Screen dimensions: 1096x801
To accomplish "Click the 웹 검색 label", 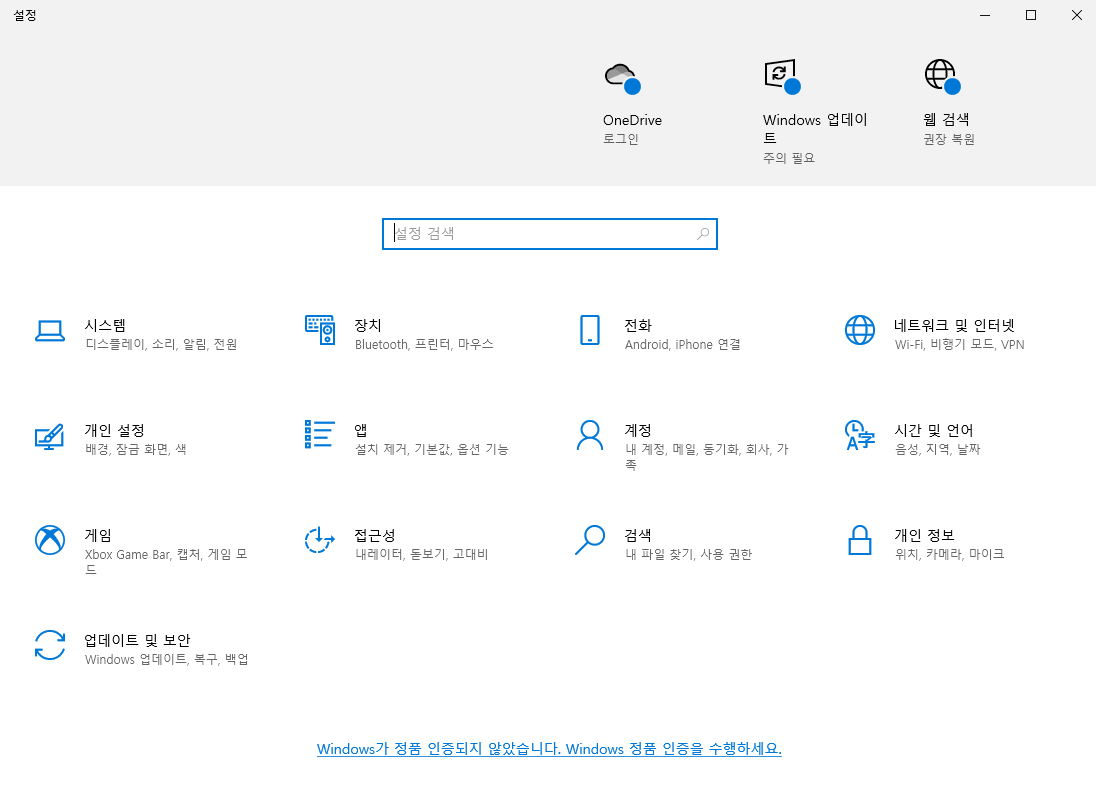I will 946,120.
